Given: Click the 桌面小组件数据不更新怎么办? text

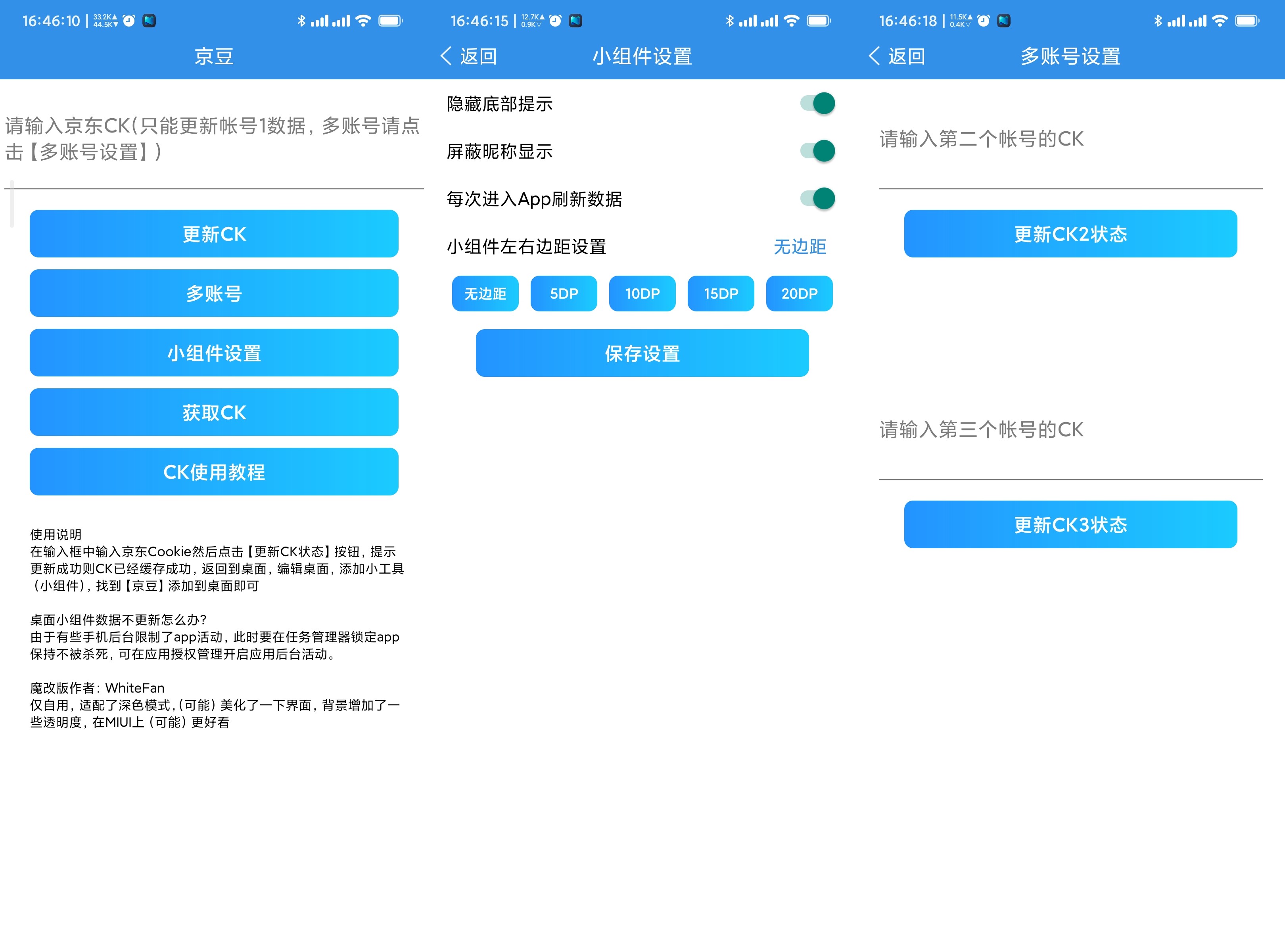Looking at the screenshot, I should point(118,620).
